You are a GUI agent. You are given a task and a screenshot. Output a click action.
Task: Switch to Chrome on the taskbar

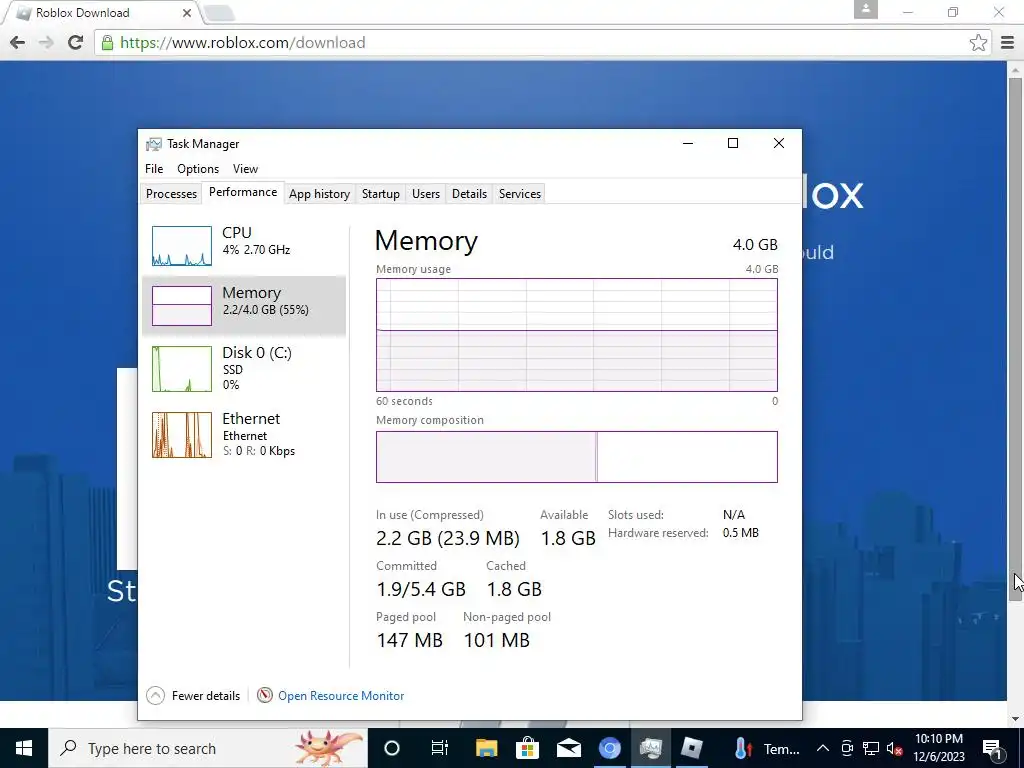(x=610, y=748)
